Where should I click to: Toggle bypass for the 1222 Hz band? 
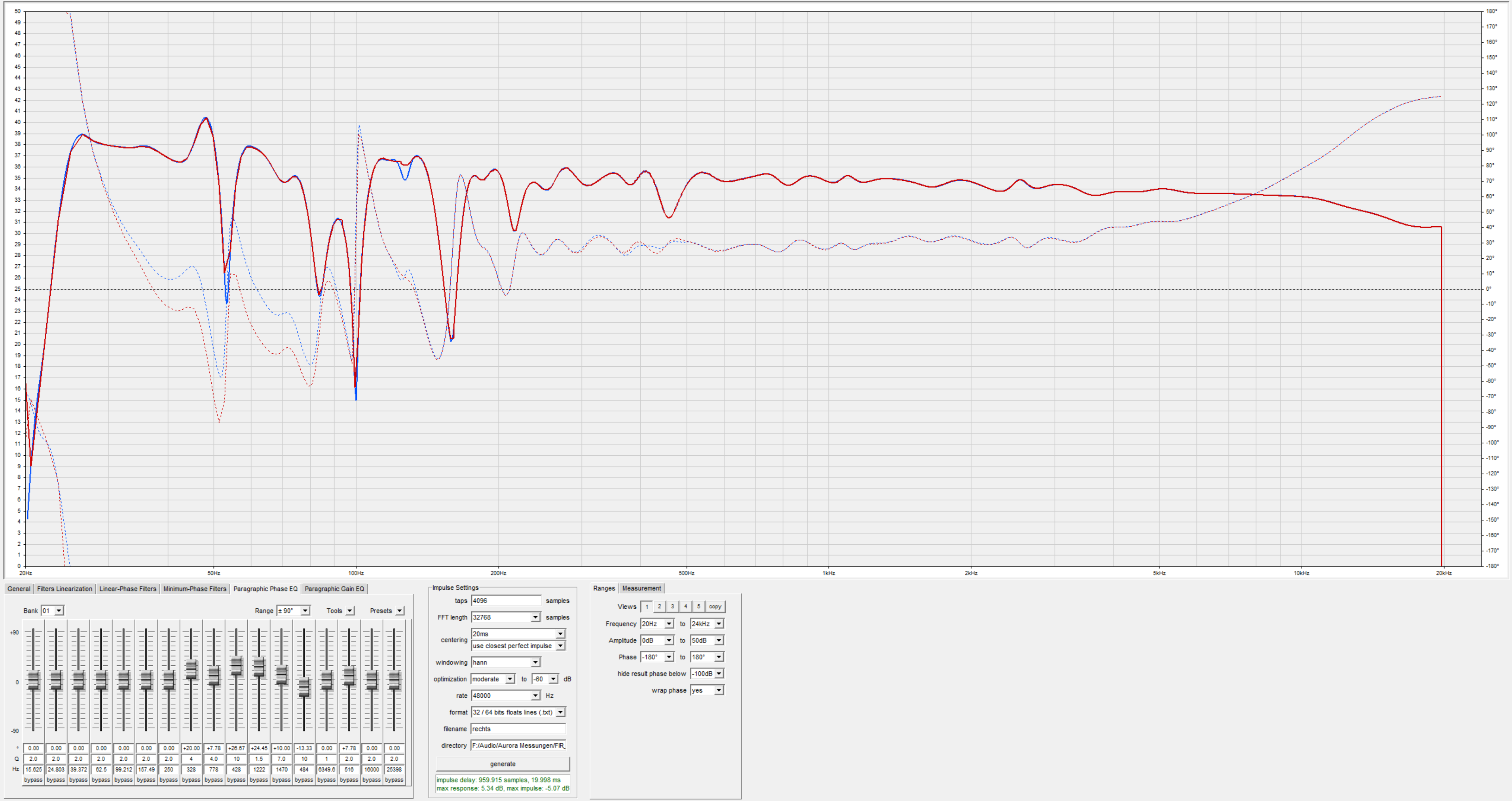[x=259, y=780]
